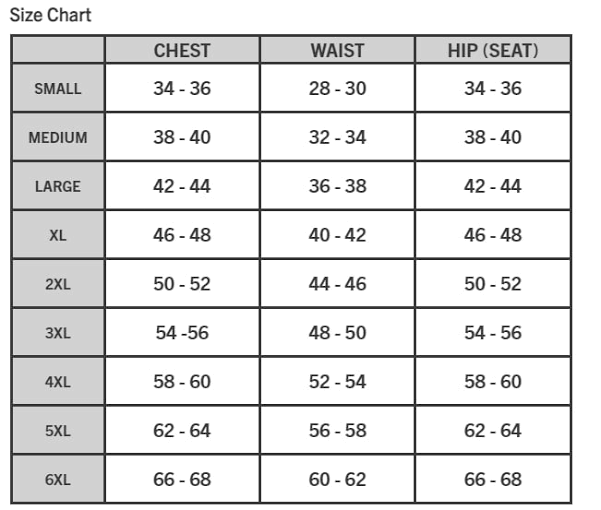Click the HIP (SEAT) column header
This screenshot has width=601, height=510.
[493, 51]
